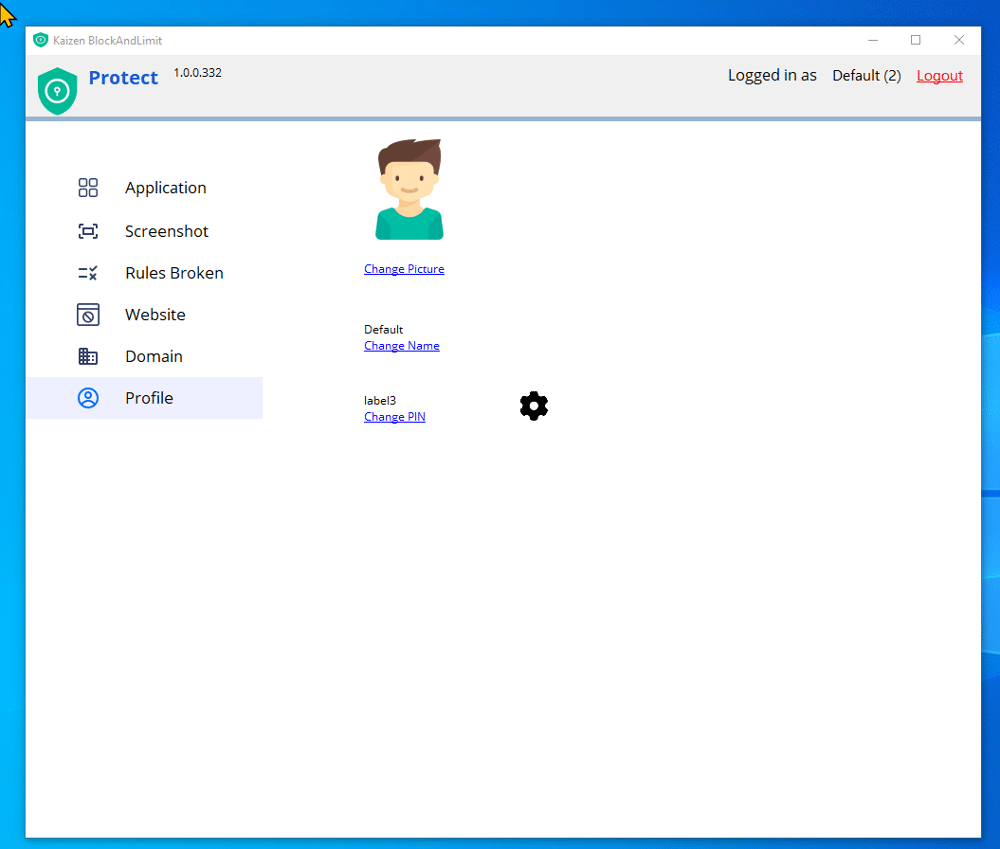Maximize the Kaizen BlockAndLimit window

(915, 40)
